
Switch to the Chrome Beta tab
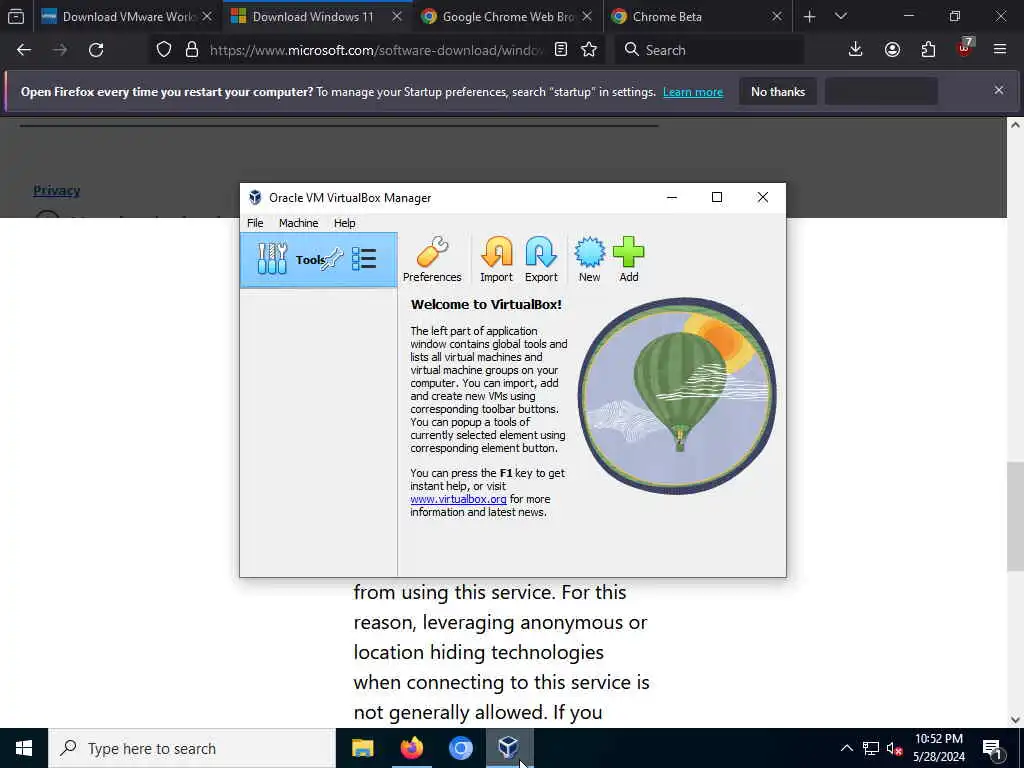coord(697,17)
